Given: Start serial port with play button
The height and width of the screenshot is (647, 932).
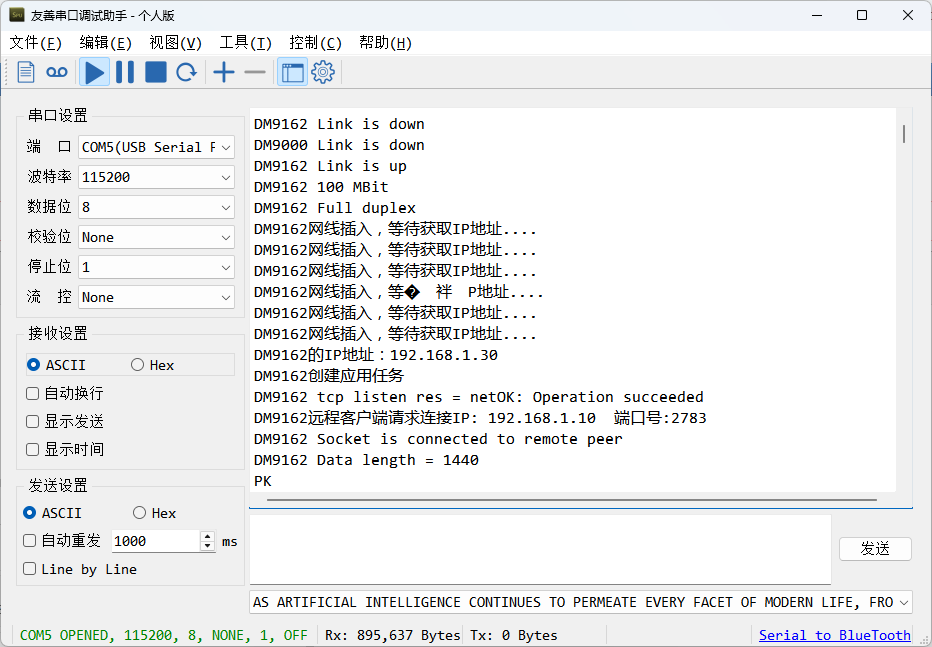Looking at the screenshot, I should coord(95,72).
